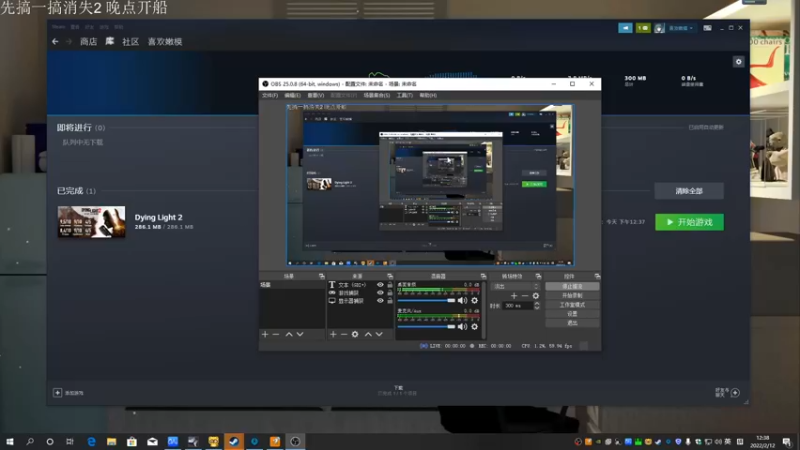Lock the display capture source
The width and height of the screenshot is (800, 450).
click(390, 301)
